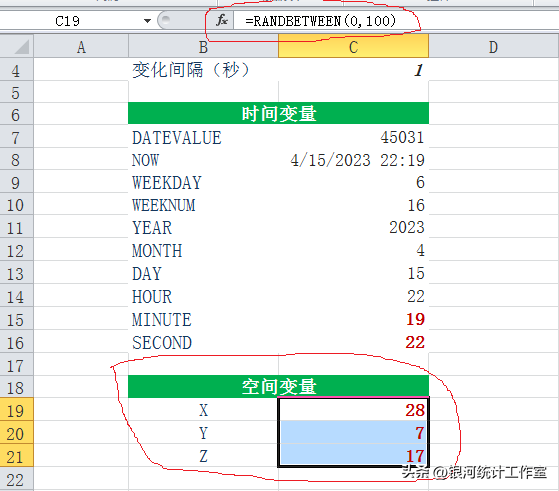Click the Y value cell showing 7
Image resolution: width=559 pixels, height=491 pixels.
pos(353,433)
